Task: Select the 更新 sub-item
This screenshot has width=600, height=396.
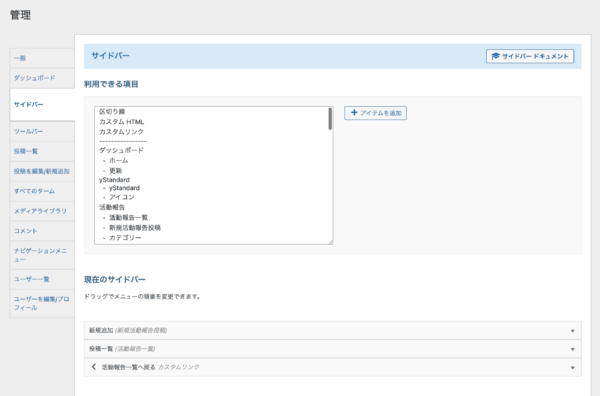Action: coord(115,170)
